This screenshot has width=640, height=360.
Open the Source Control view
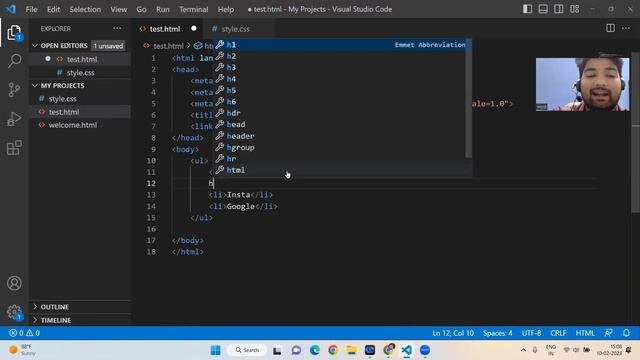tap(14, 90)
